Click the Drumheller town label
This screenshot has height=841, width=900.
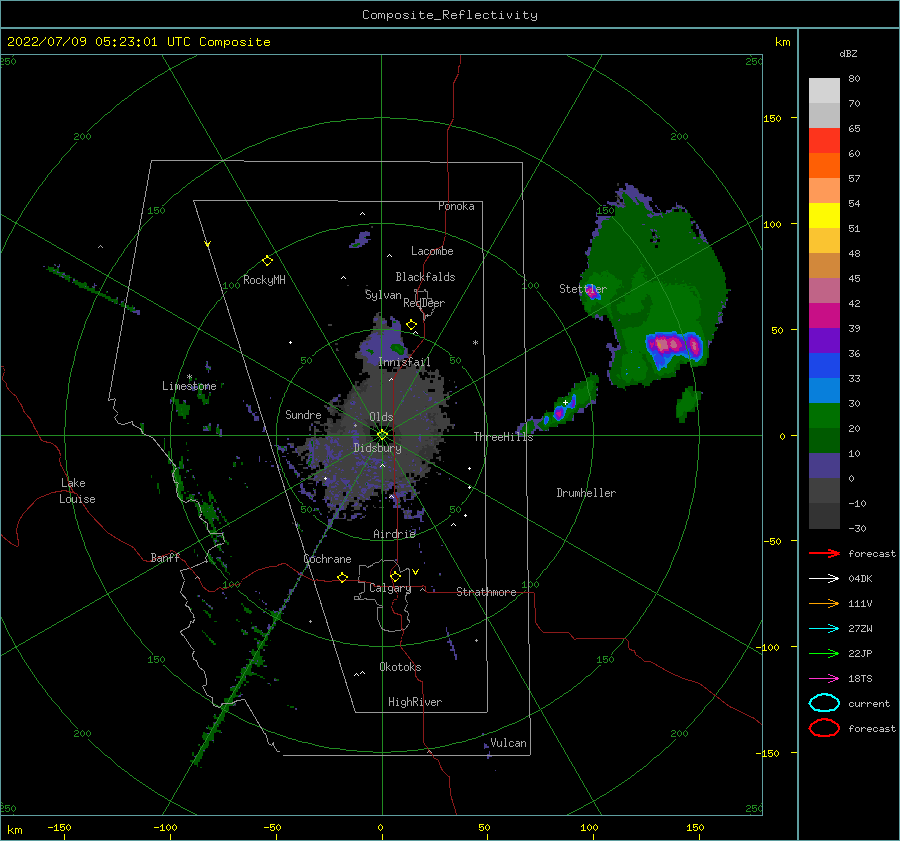pyautogui.click(x=586, y=493)
